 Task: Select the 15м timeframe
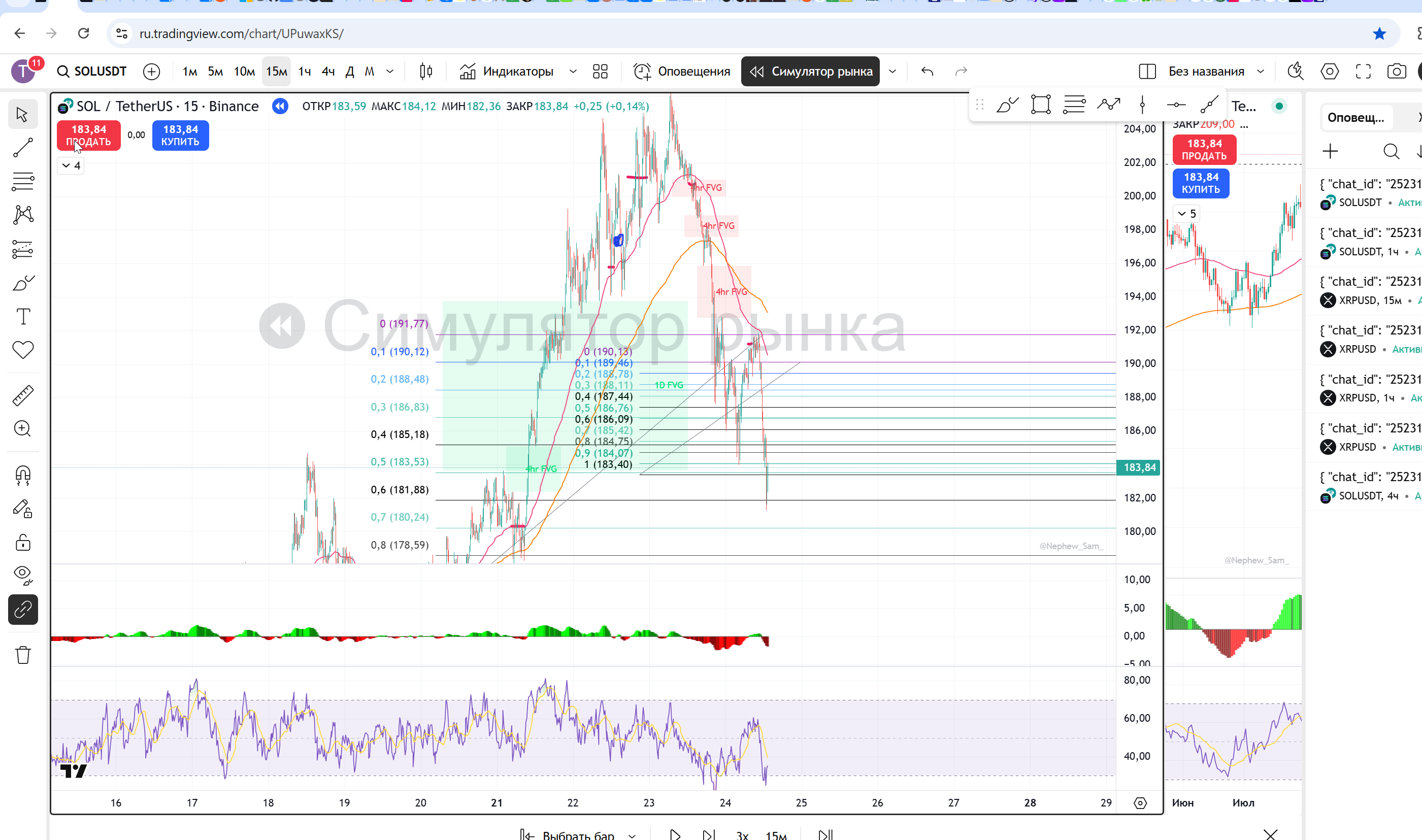276,72
